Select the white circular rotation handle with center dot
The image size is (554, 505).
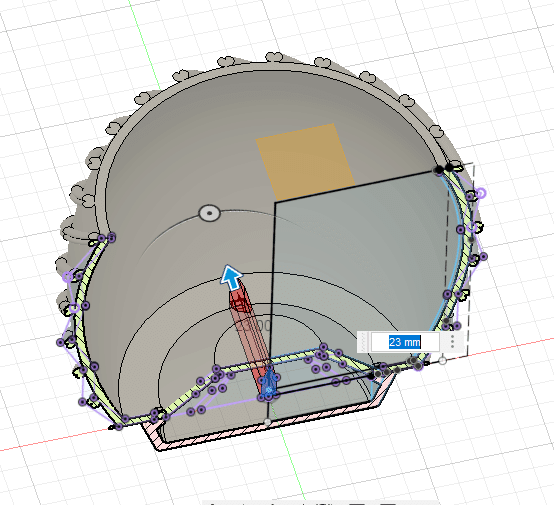210,213
